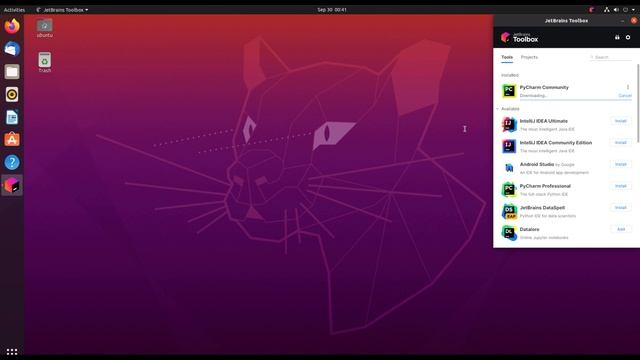This screenshot has width=640, height=360.
Task: Open the JetBrains Toolbox app menu in the top bar
Action: pos(62,9)
